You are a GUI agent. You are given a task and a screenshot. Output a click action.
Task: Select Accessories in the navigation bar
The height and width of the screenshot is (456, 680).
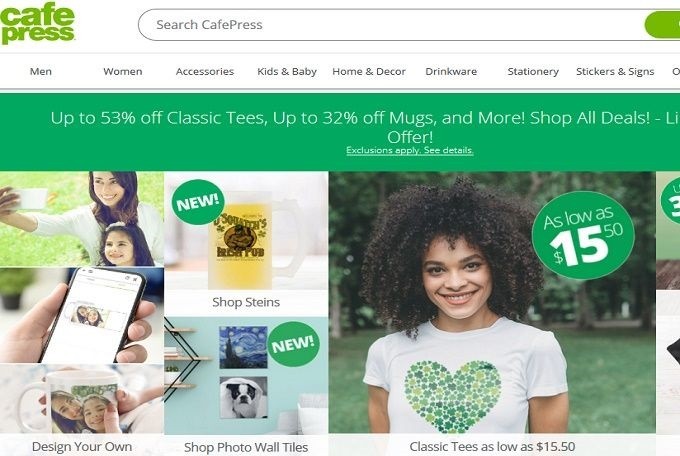[205, 72]
